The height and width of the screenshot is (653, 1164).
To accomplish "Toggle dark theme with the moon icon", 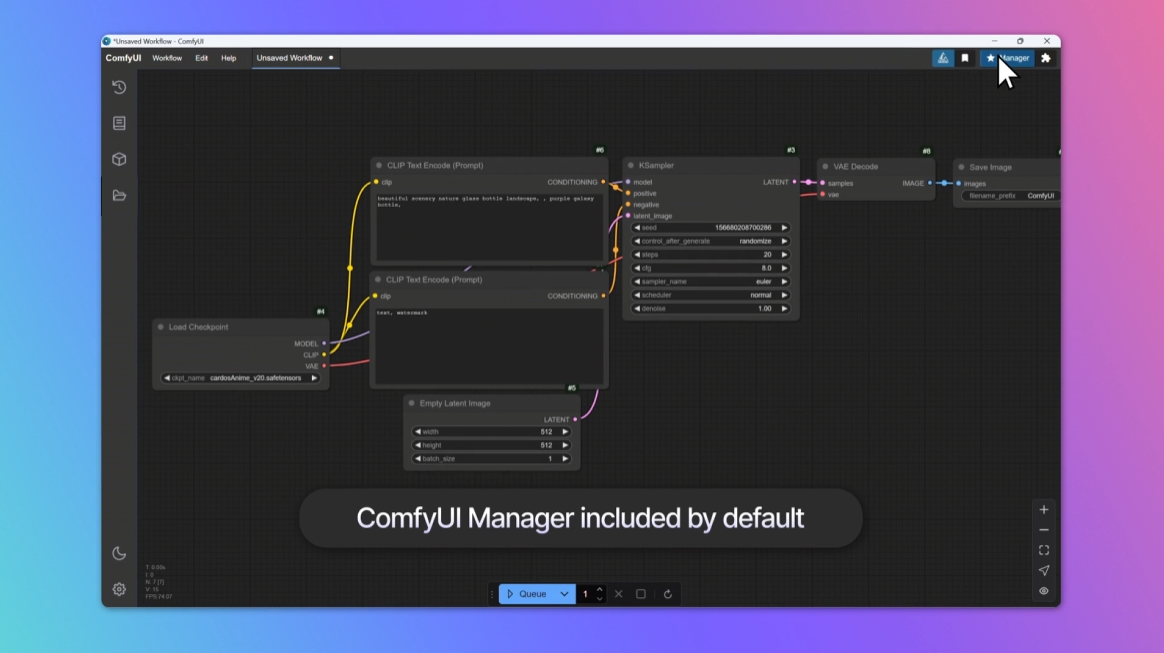I will click(119, 554).
